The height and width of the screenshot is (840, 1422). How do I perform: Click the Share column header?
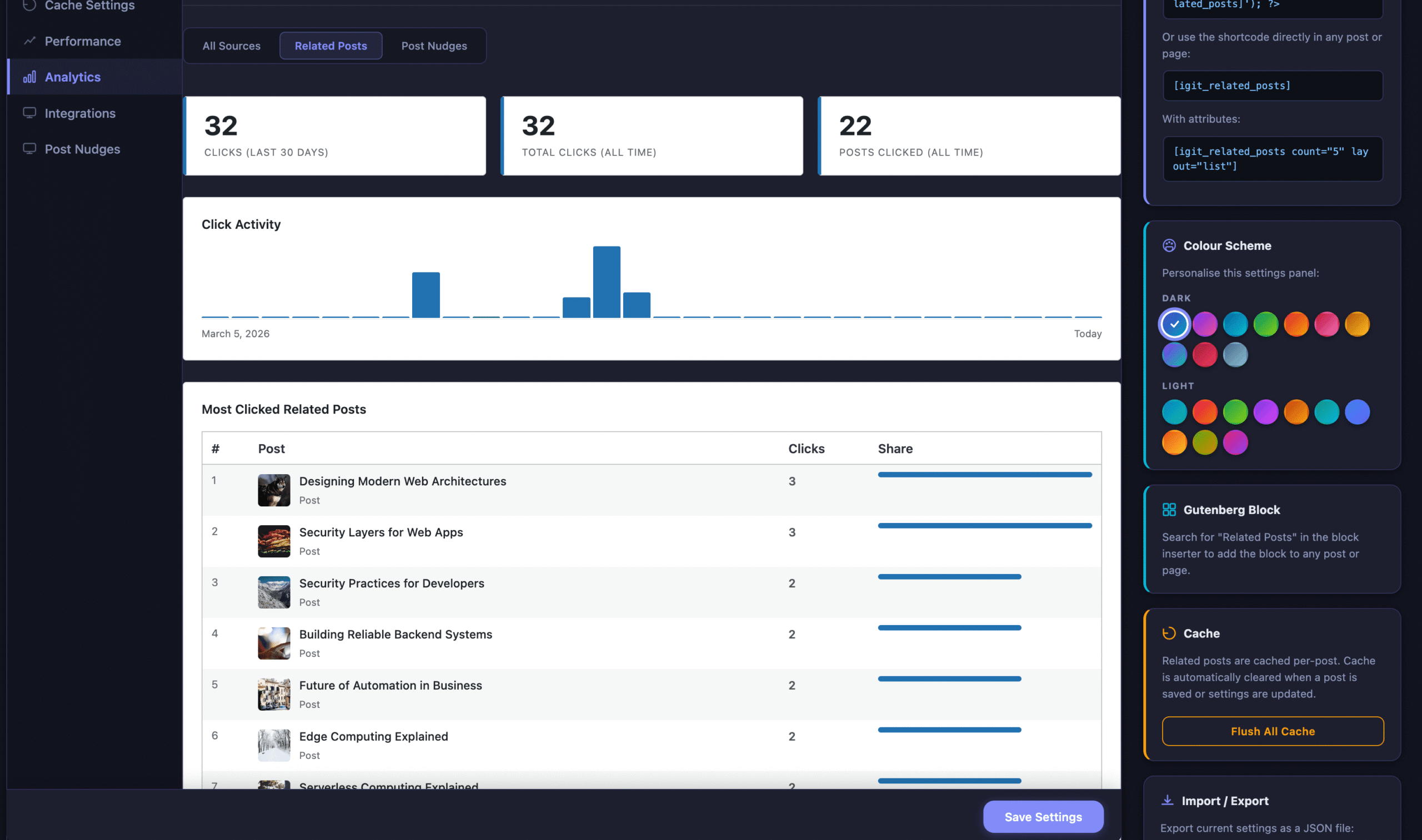tap(895, 448)
